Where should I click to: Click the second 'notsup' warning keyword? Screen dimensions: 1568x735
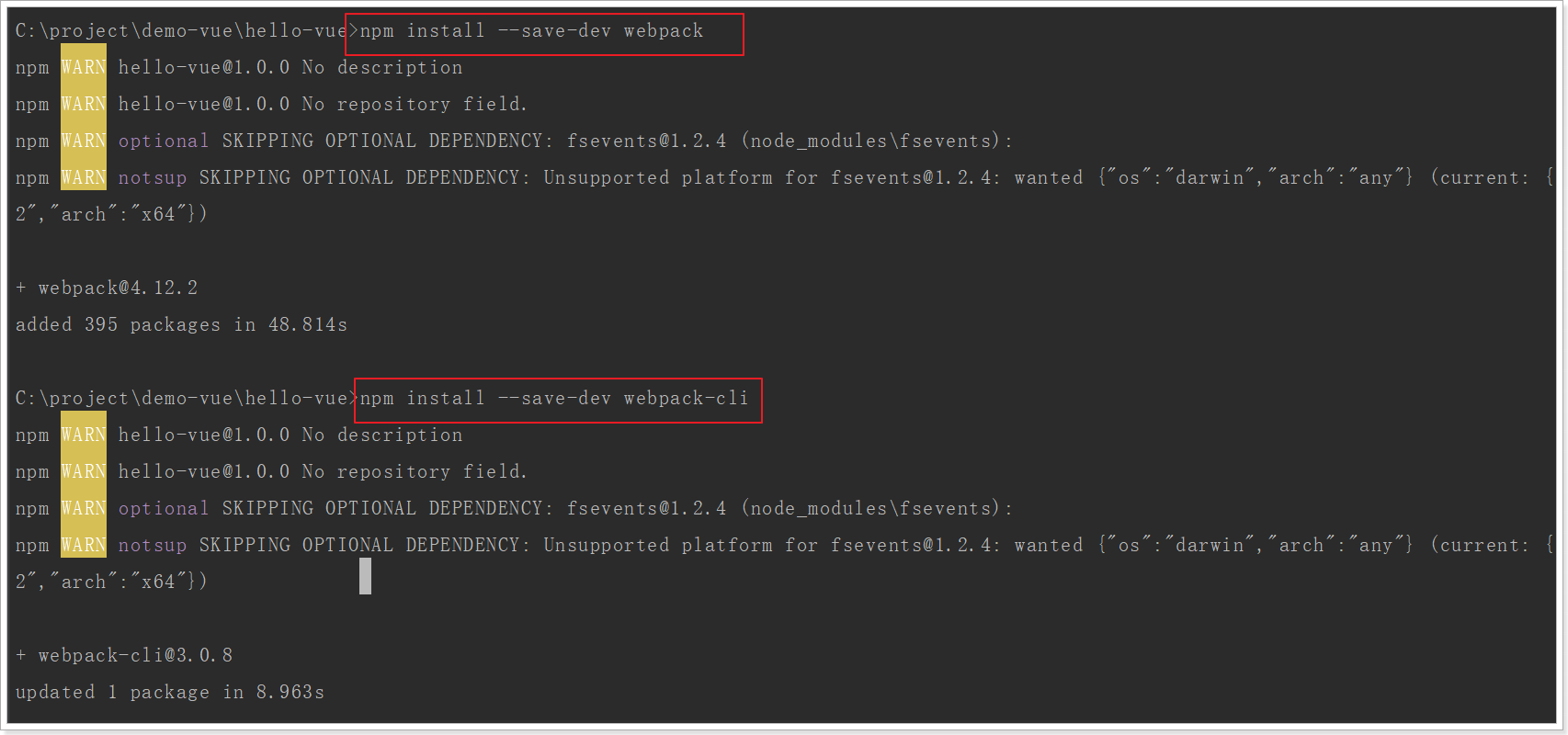pyautogui.click(x=153, y=546)
